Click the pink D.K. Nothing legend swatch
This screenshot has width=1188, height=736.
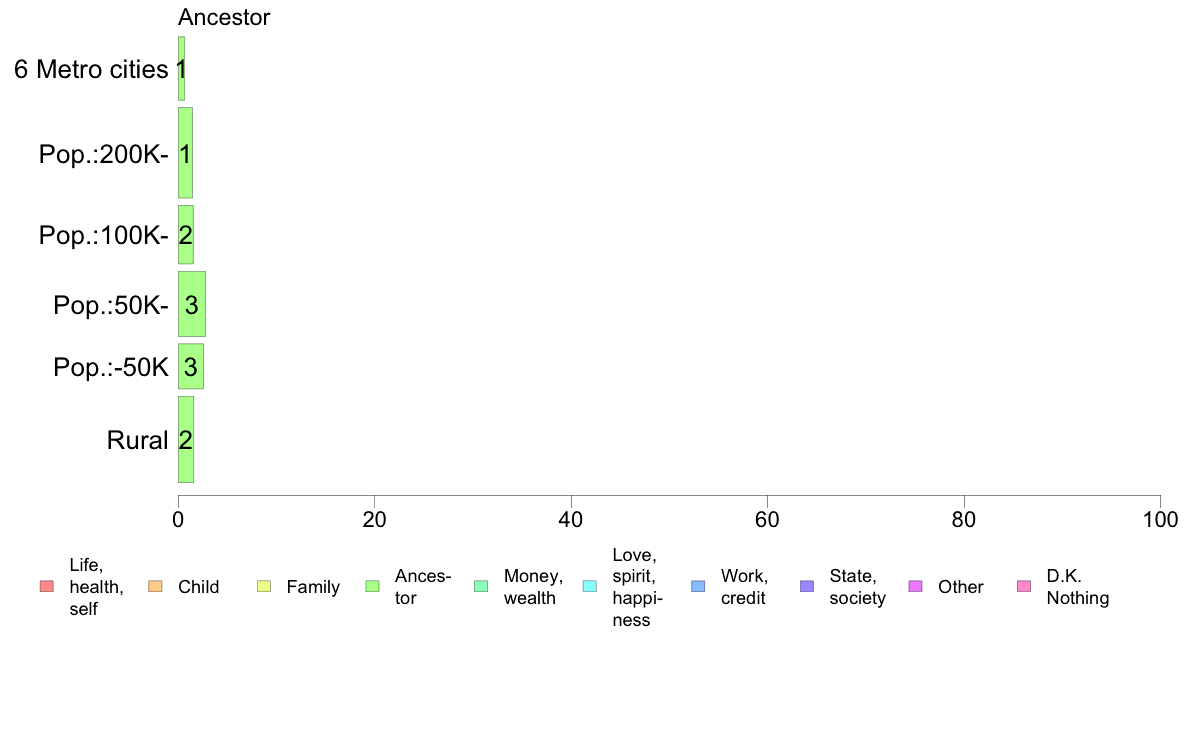pyautogui.click(x=1024, y=587)
